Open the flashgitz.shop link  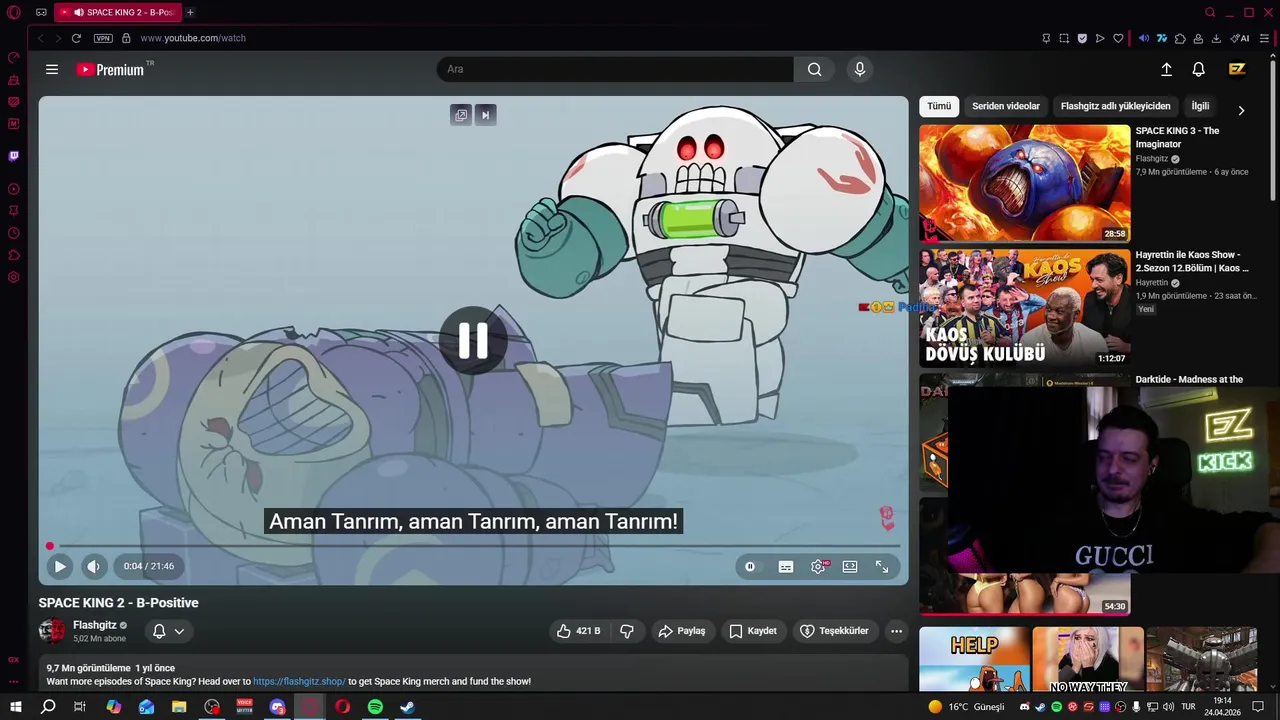(x=299, y=681)
